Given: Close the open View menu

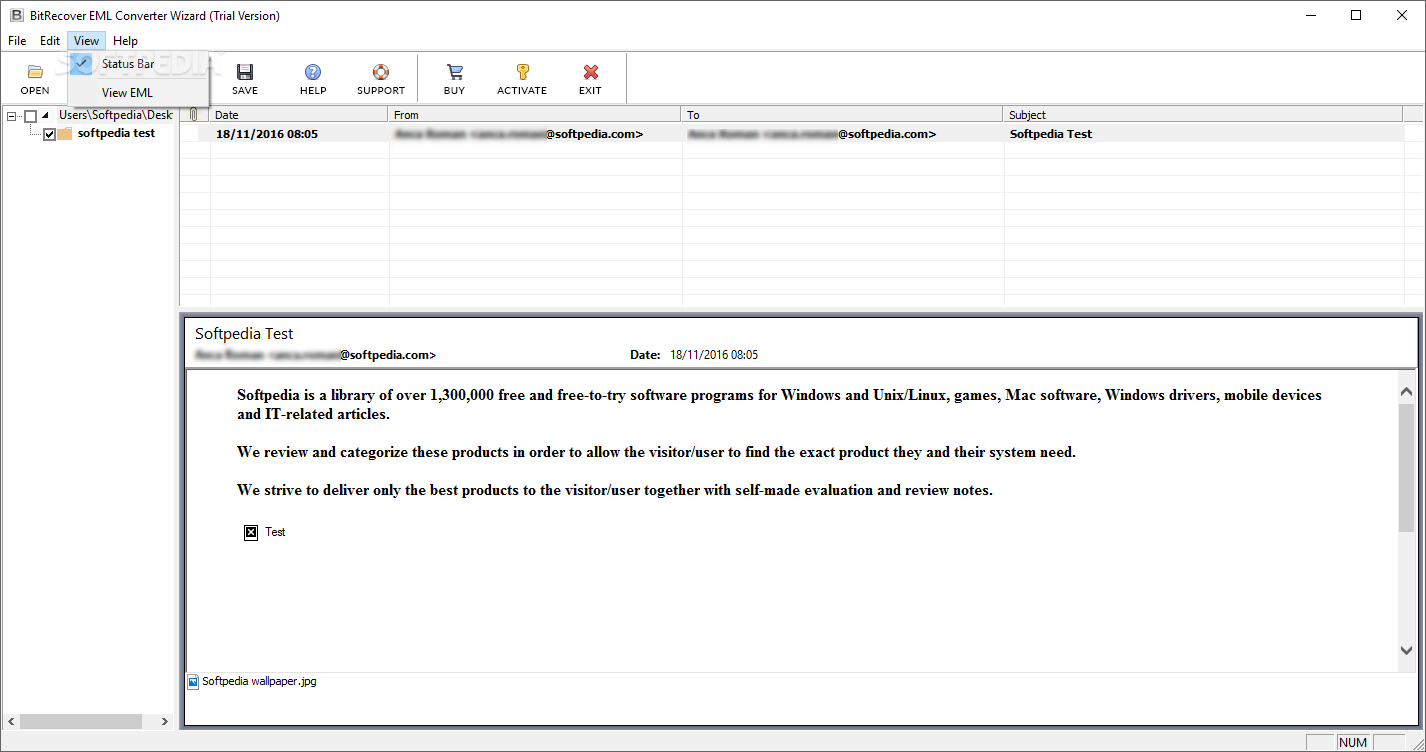Looking at the screenshot, I should tap(86, 41).
